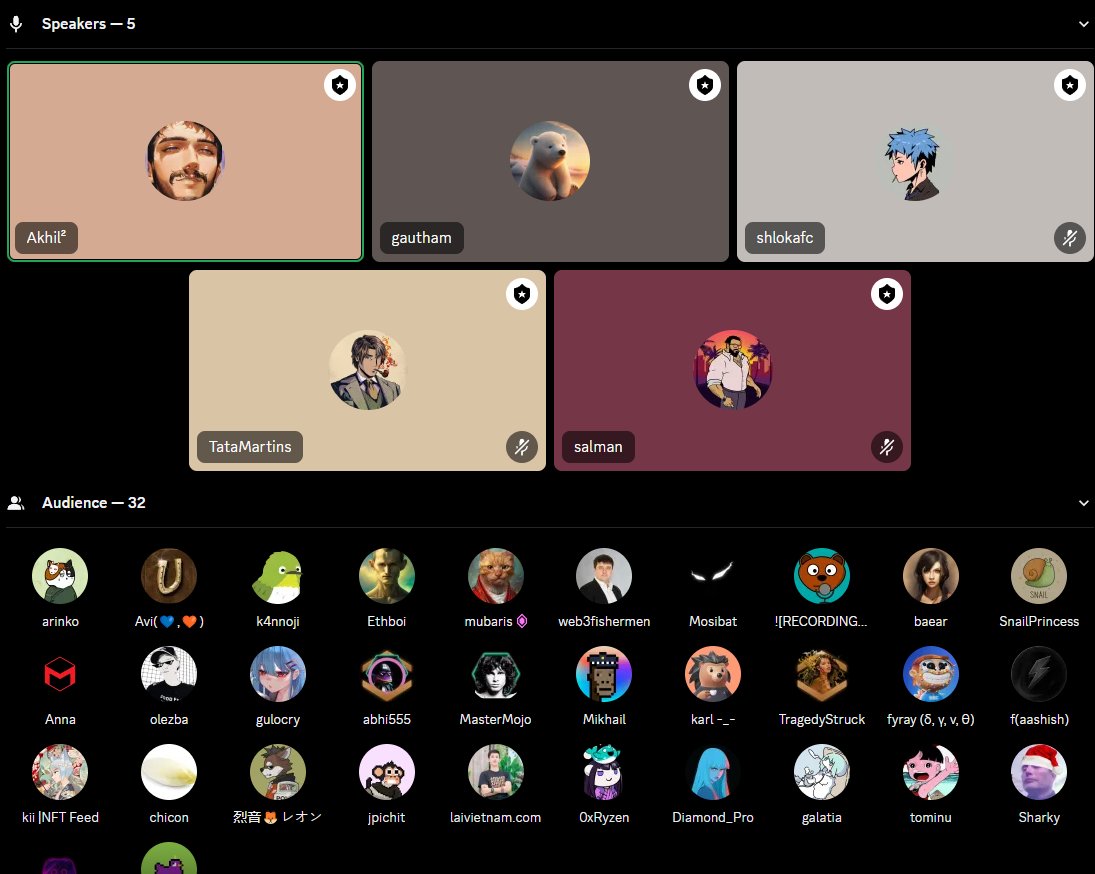Image resolution: width=1095 pixels, height=874 pixels.
Task: Click the muted microphone icon on shlokafc's tile
Action: click(x=1070, y=238)
